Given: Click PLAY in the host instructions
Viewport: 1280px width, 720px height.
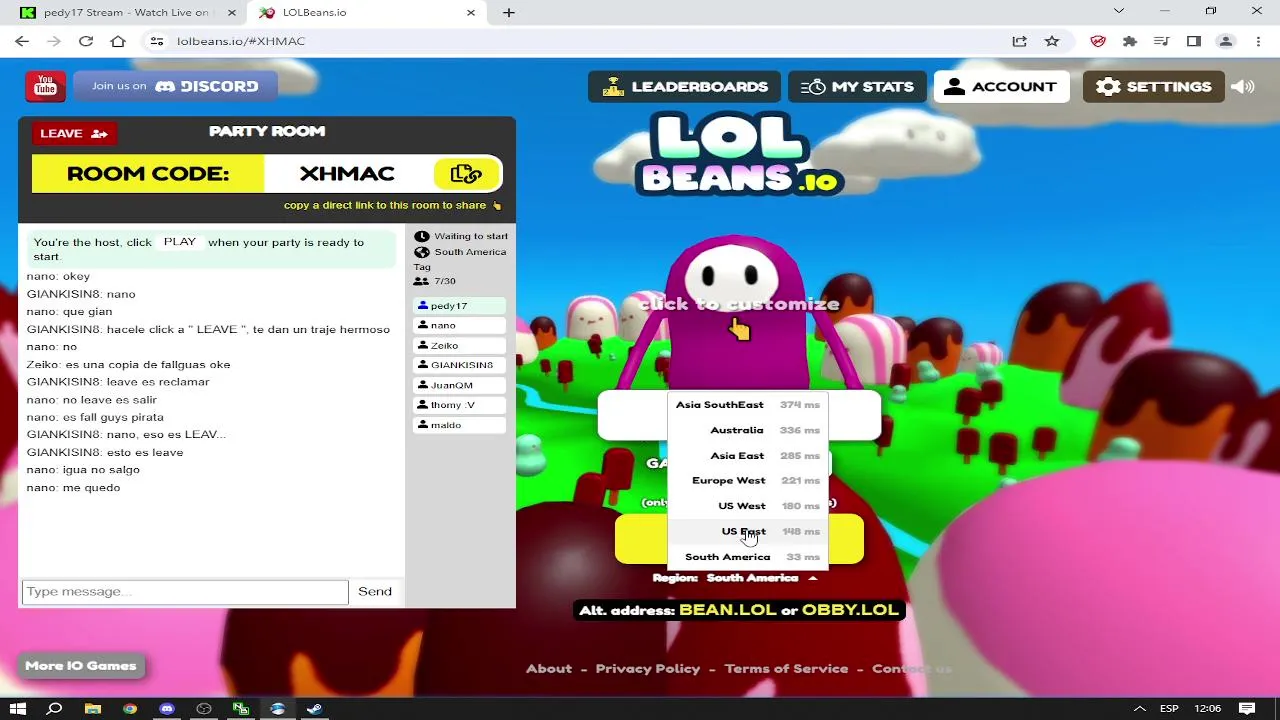Looking at the screenshot, I should (180, 242).
